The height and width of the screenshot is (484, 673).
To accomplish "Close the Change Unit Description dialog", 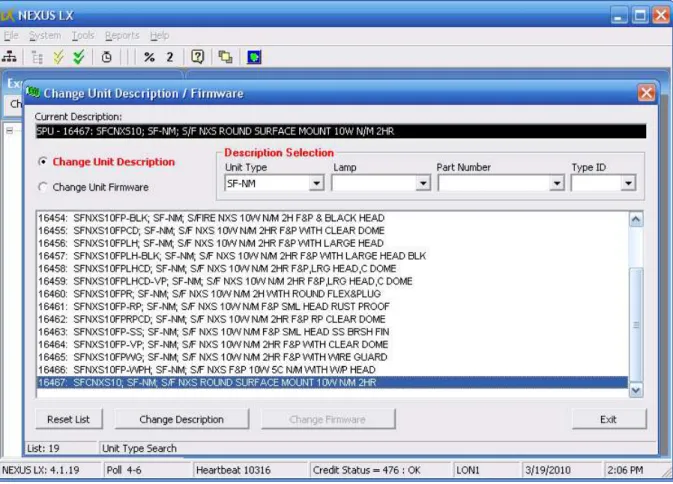I will [x=646, y=93].
